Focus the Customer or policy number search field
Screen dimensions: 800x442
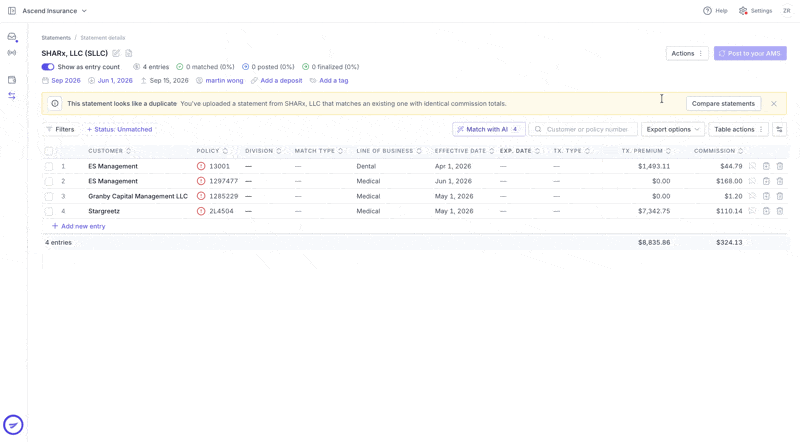583,130
